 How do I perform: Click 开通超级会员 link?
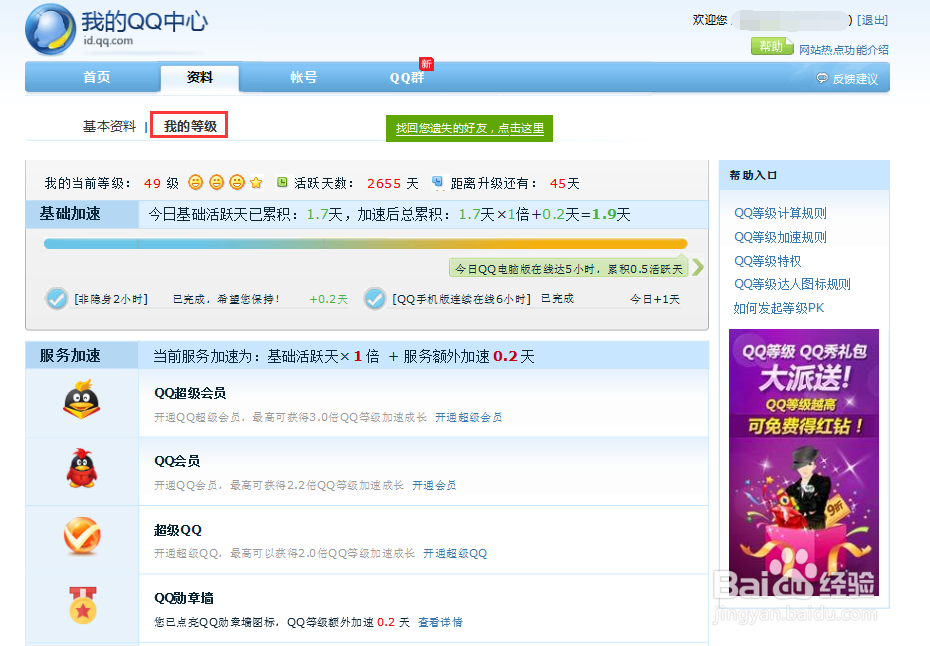[469, 417]
